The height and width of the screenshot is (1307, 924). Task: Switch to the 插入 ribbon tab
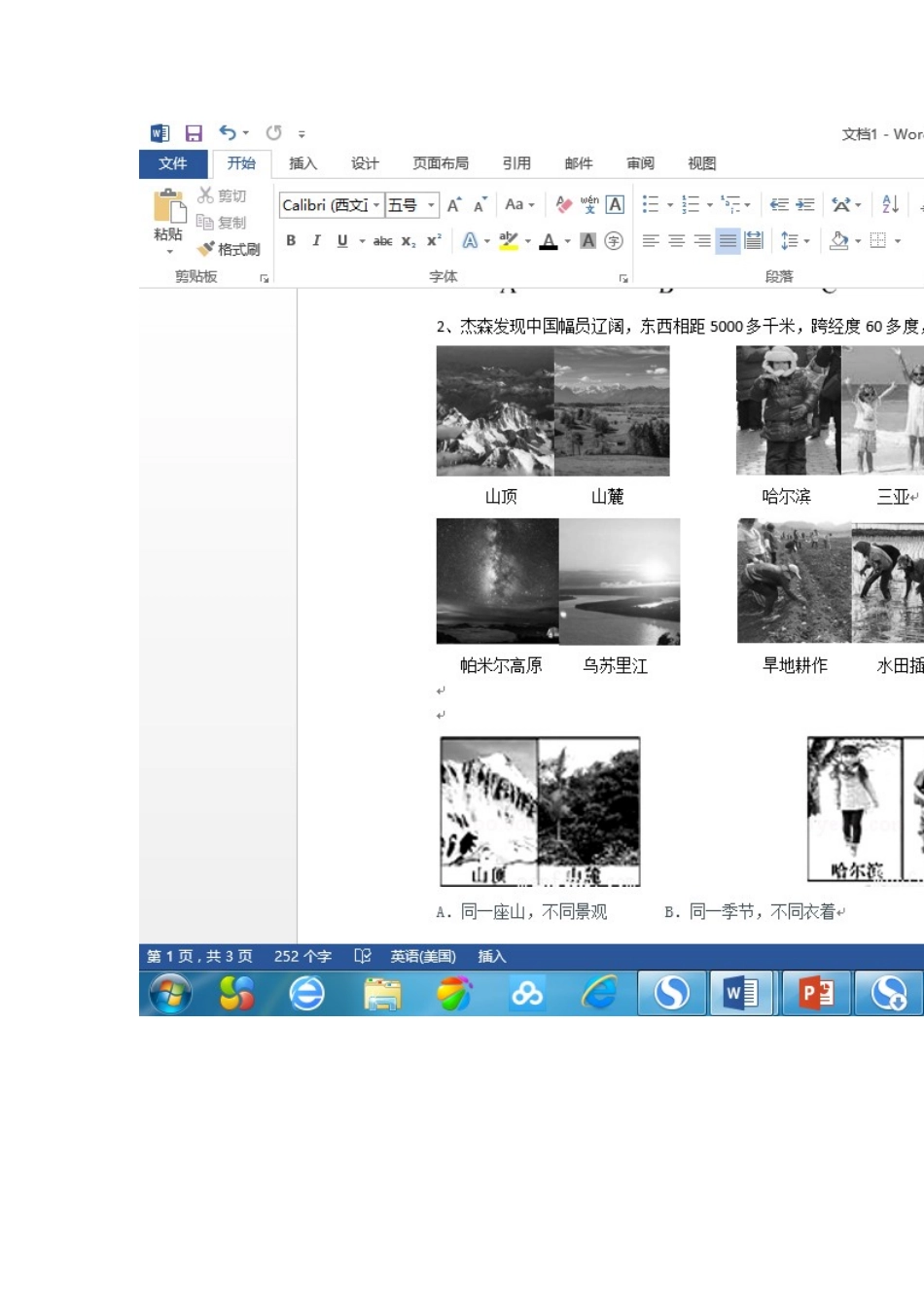pyautogui.click(x=302, y=163)
